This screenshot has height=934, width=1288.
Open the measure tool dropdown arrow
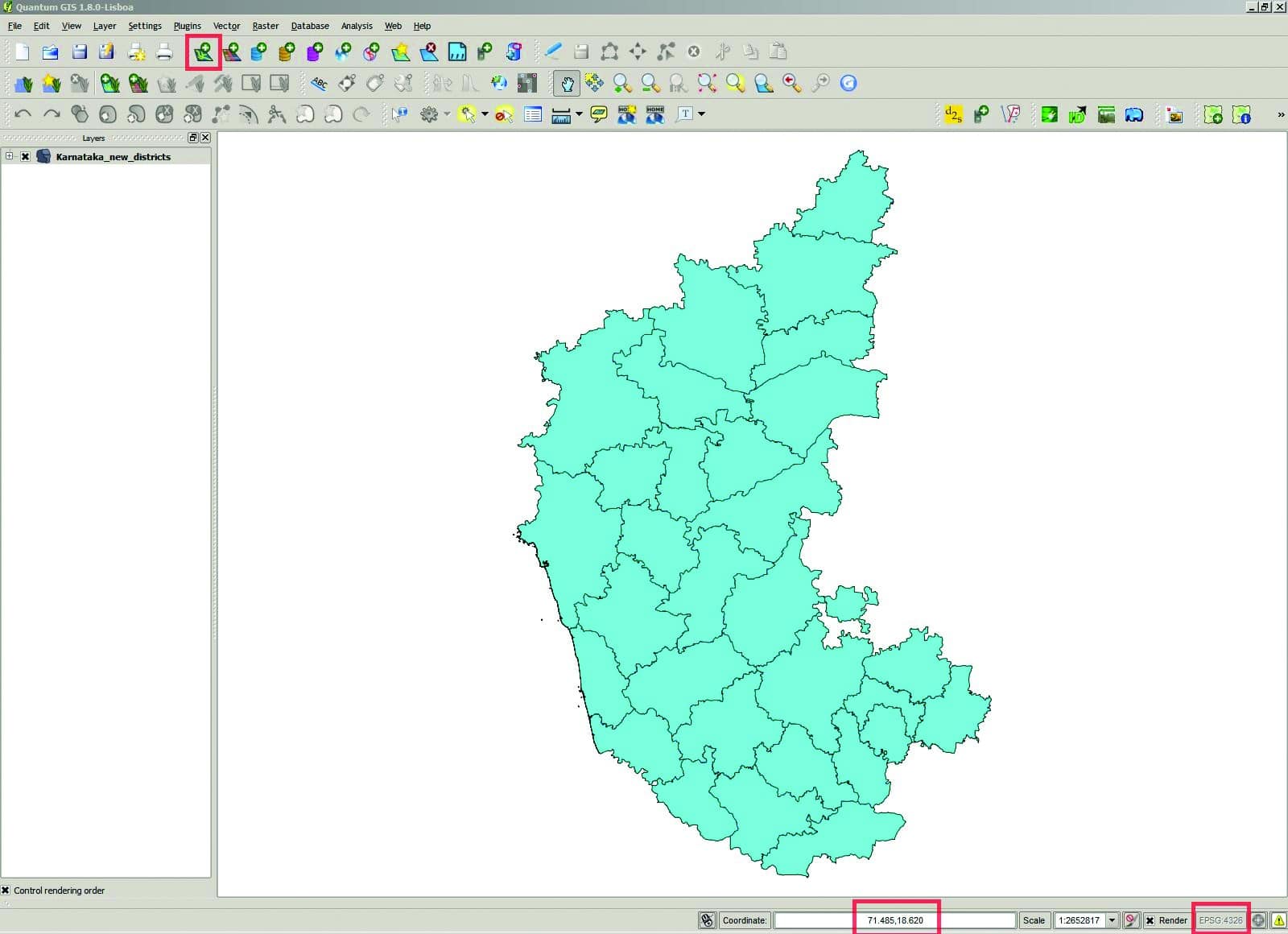click(x=578, y=114)
